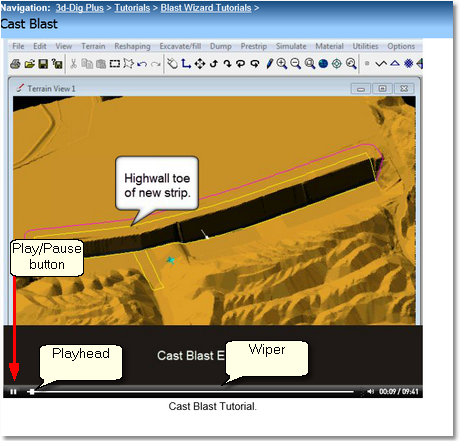
Task: Mute the video with speaker icon
Action: [x=370, y=391]
